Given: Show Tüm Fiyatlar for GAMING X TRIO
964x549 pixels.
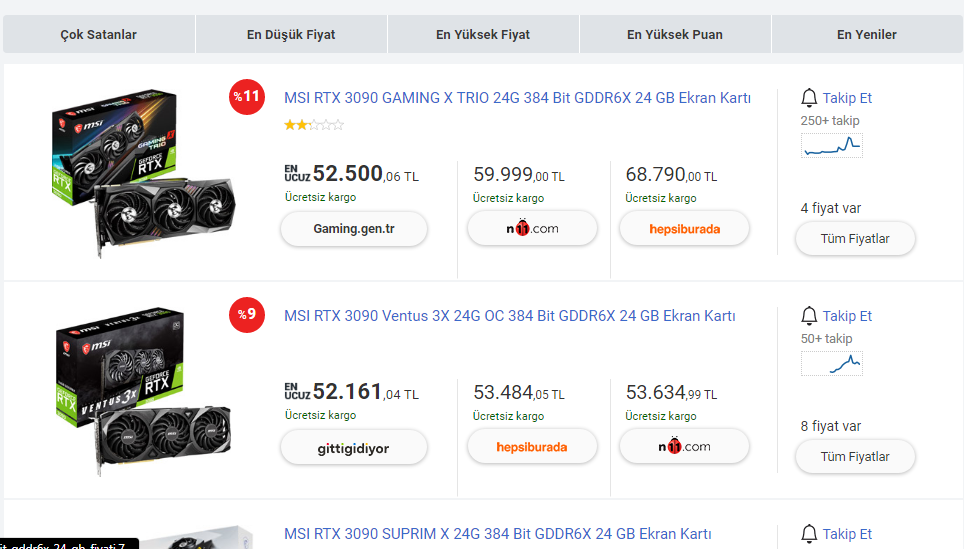Looking at the screenshot, I should tap(855, 239).
